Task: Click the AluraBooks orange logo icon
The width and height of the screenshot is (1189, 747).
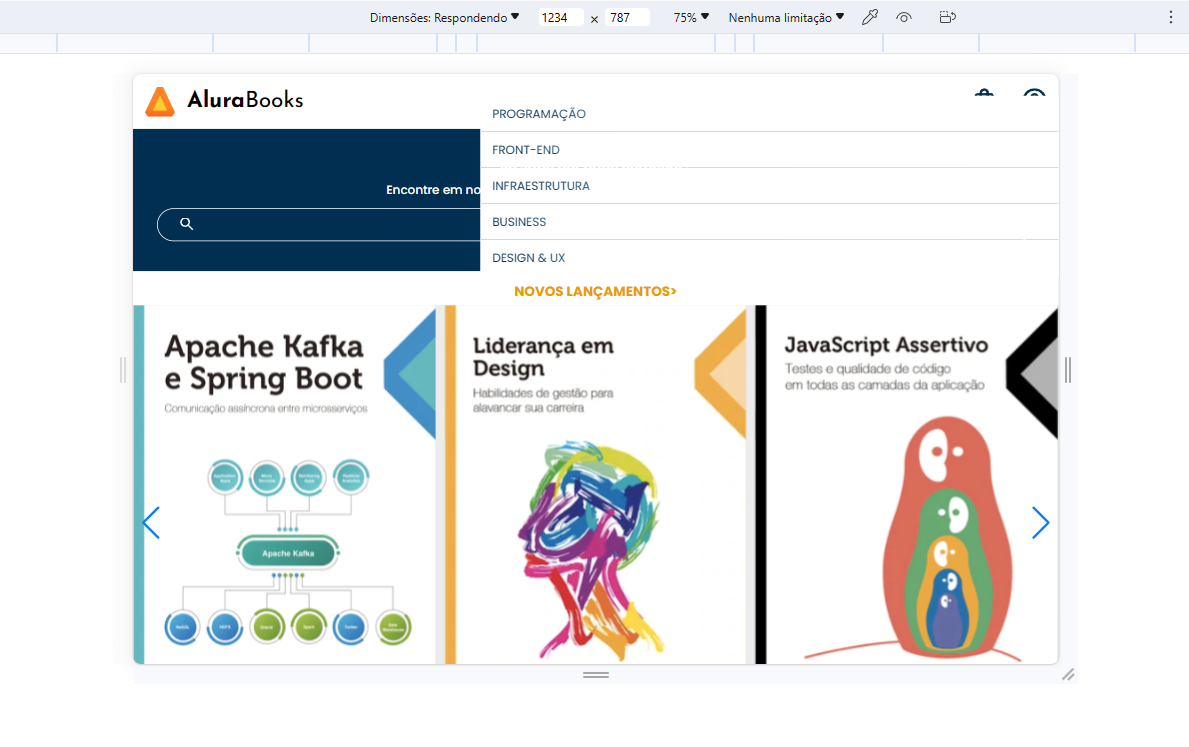Action: click(x=160, y=102)
